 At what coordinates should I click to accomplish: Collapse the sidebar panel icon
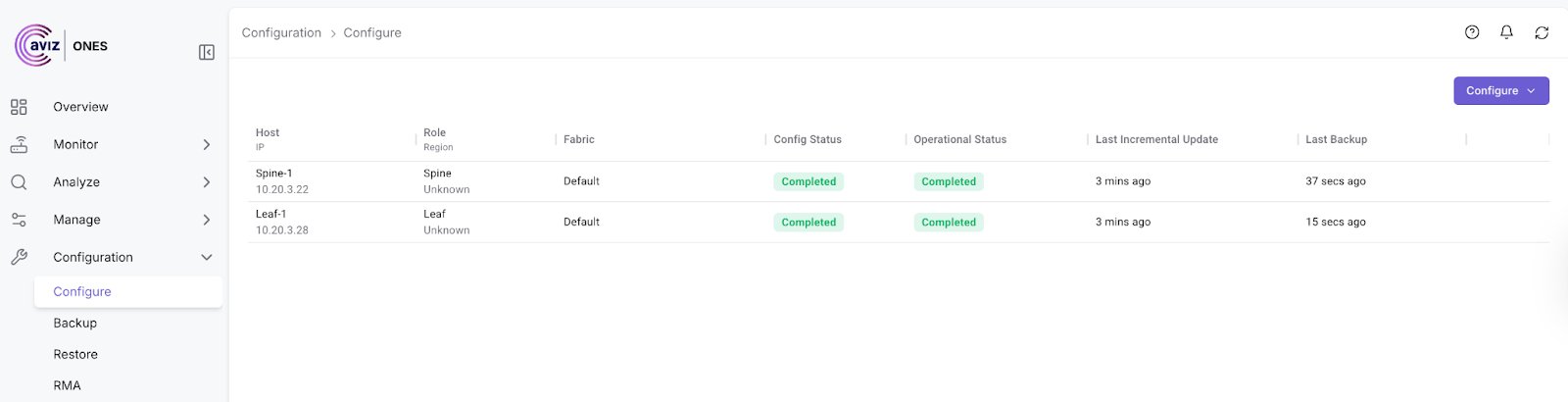coord(207,52)
